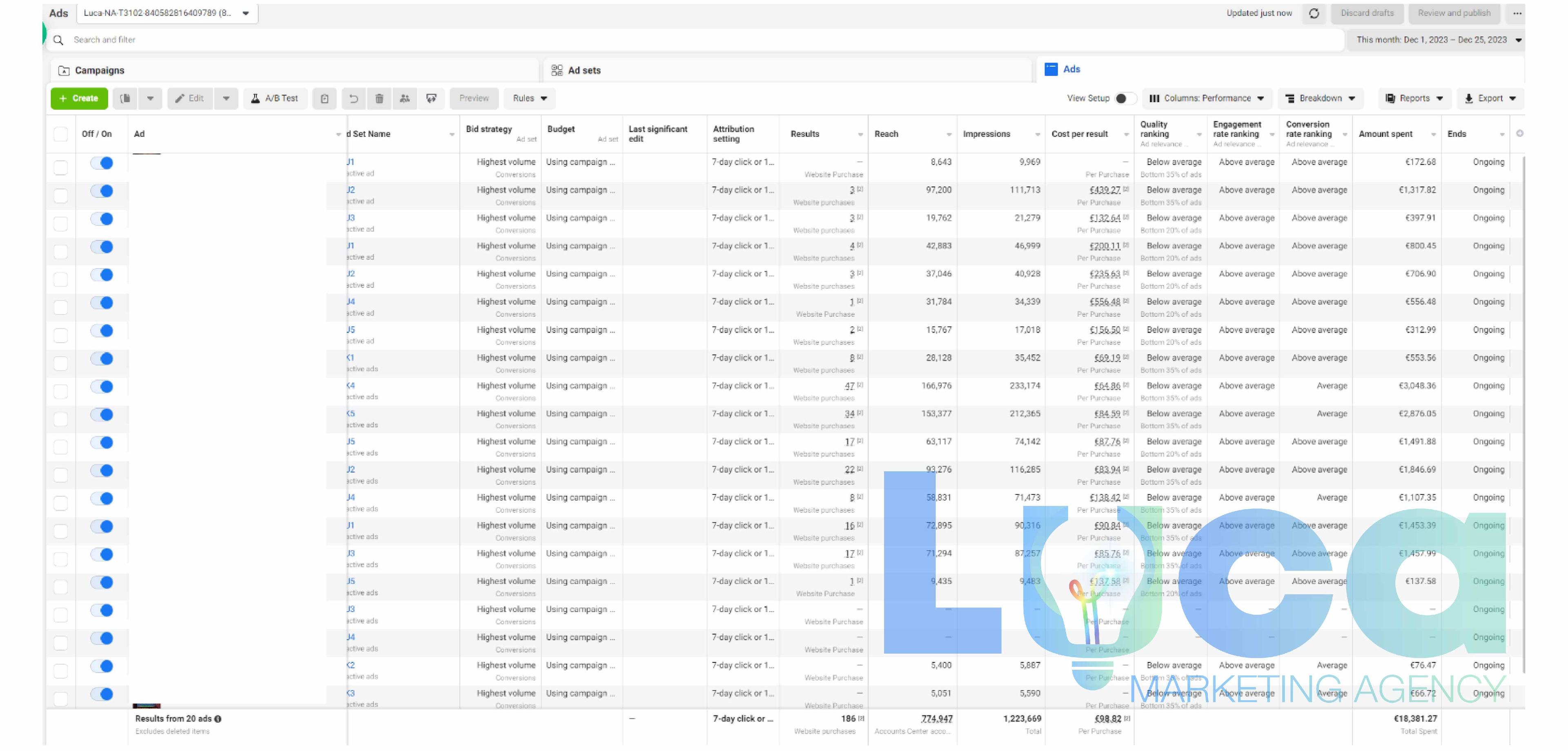The width and height of the screenshot is (1568, 751).
Task: Click the duplicate ad icon
Action: pos(125,98)
